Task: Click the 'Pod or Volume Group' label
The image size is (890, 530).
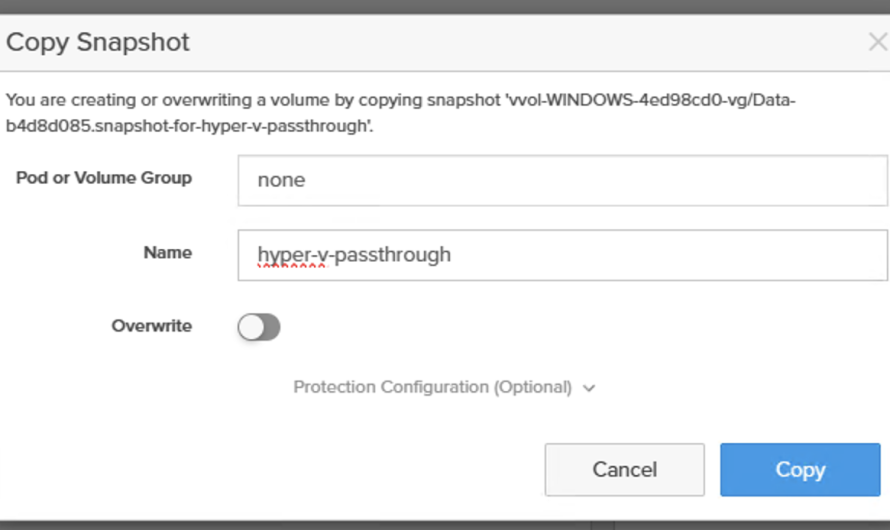Action: pyautogui.click(x=104, y=178)
